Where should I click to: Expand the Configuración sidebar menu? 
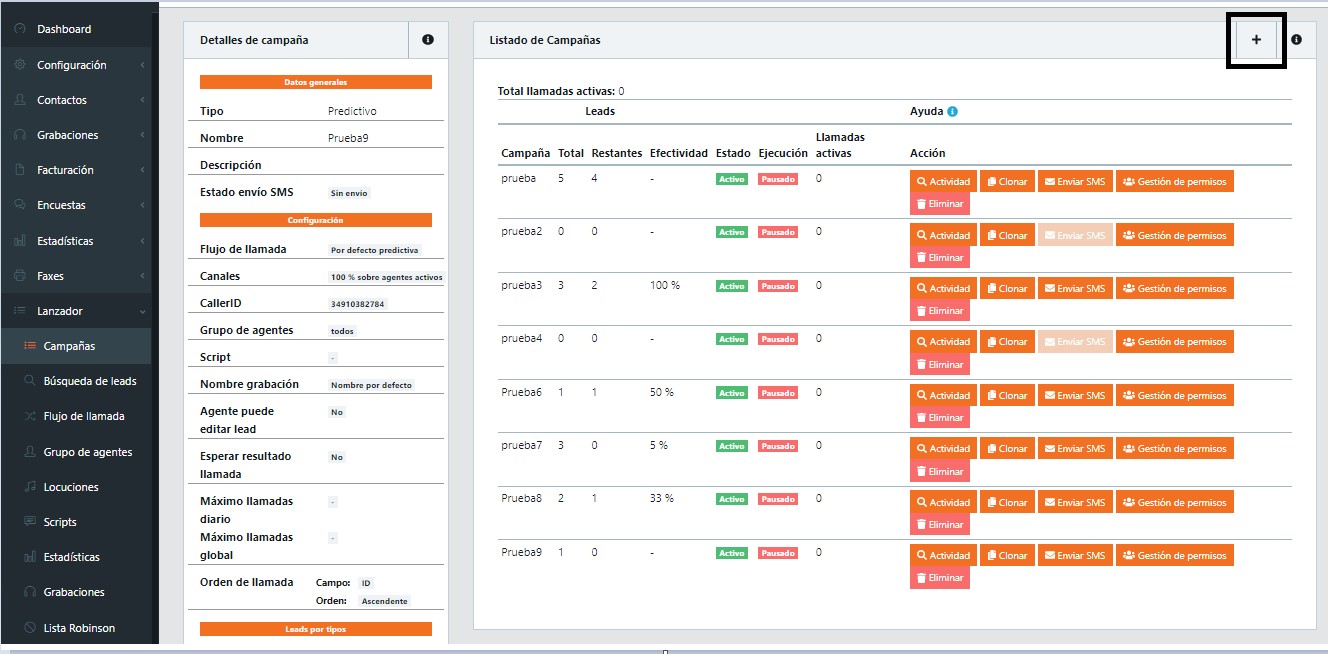coord(72,65)
